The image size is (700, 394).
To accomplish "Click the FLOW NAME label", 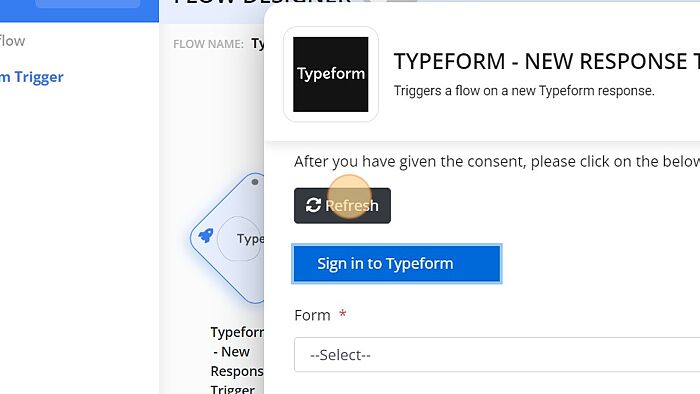I will point(208,44).
